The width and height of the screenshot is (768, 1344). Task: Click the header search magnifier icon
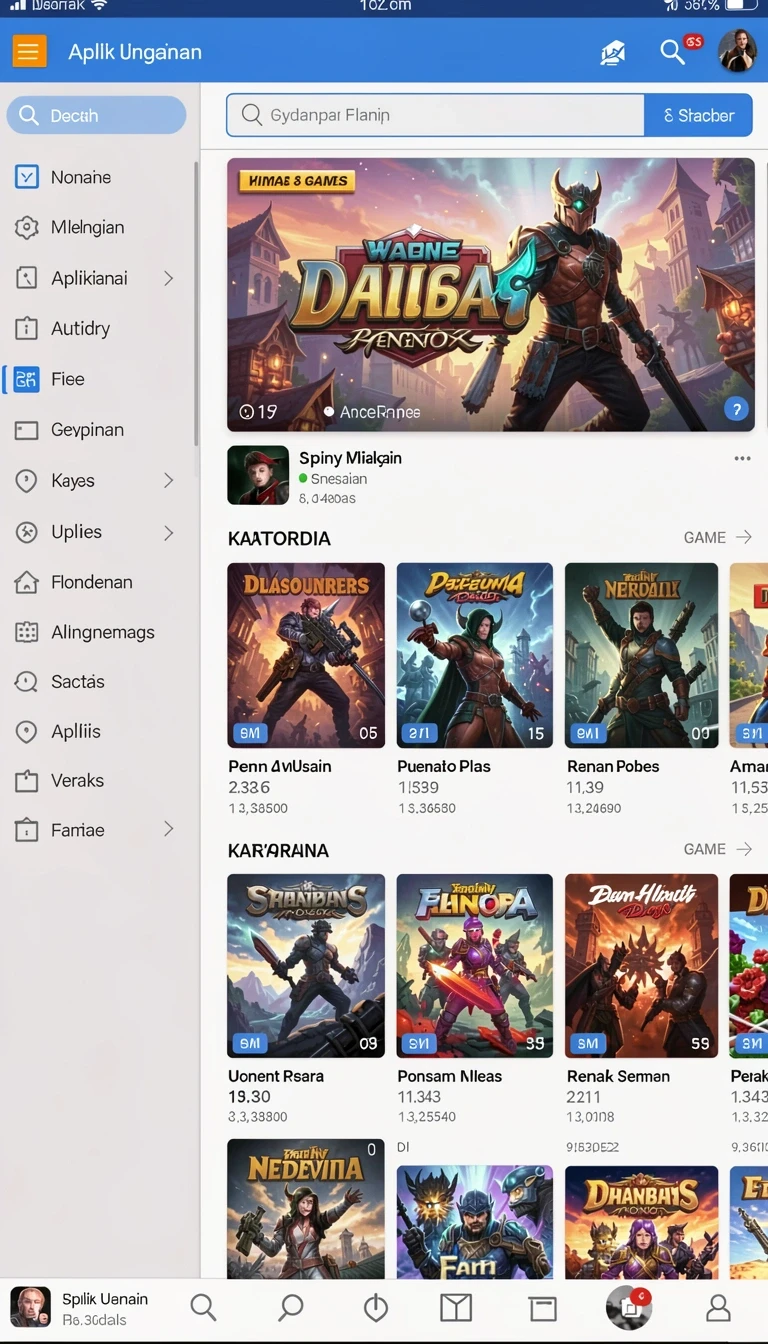(673, 52)
